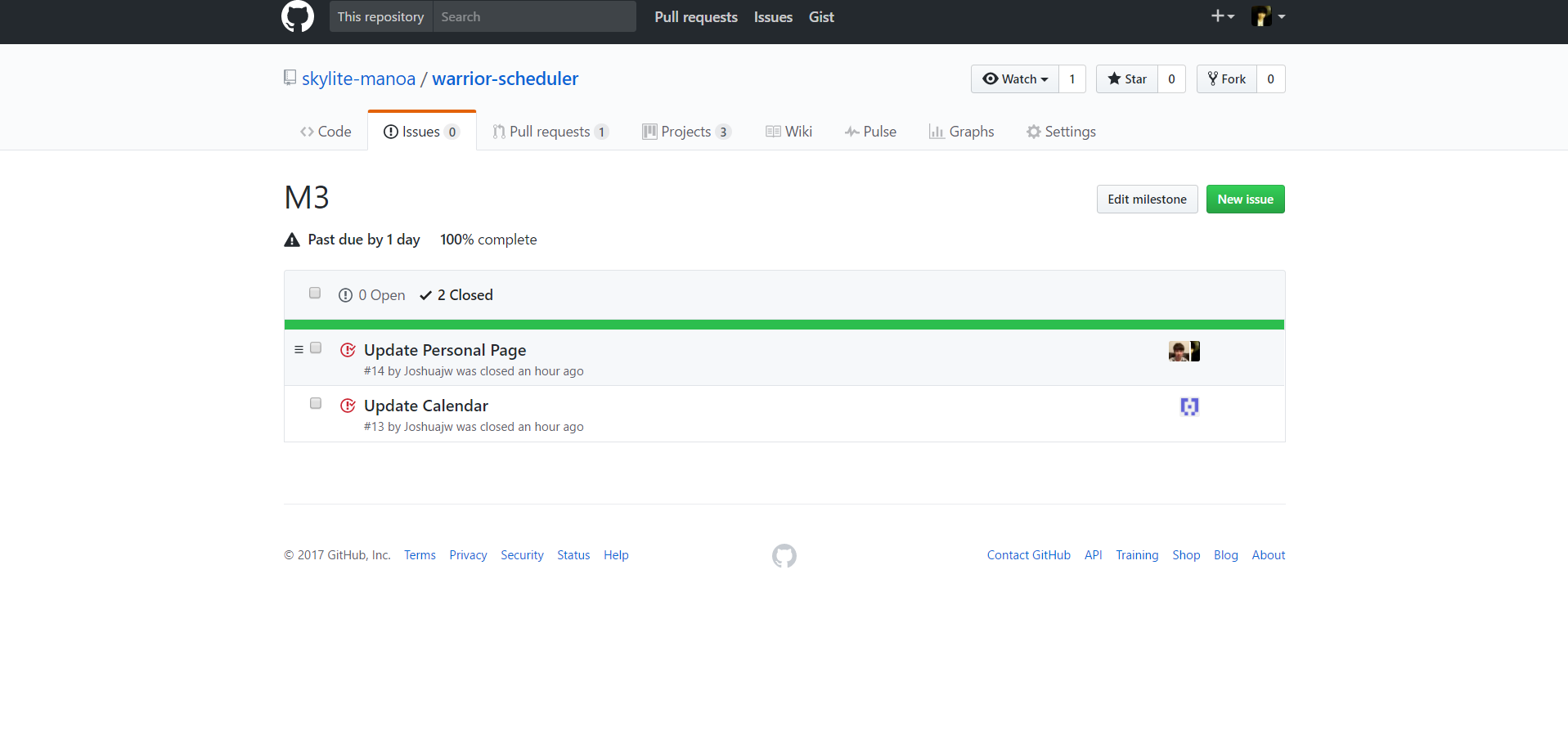Open the warrior-scheduler repository link
The image size is (1568, 740).
pos(505,78)
